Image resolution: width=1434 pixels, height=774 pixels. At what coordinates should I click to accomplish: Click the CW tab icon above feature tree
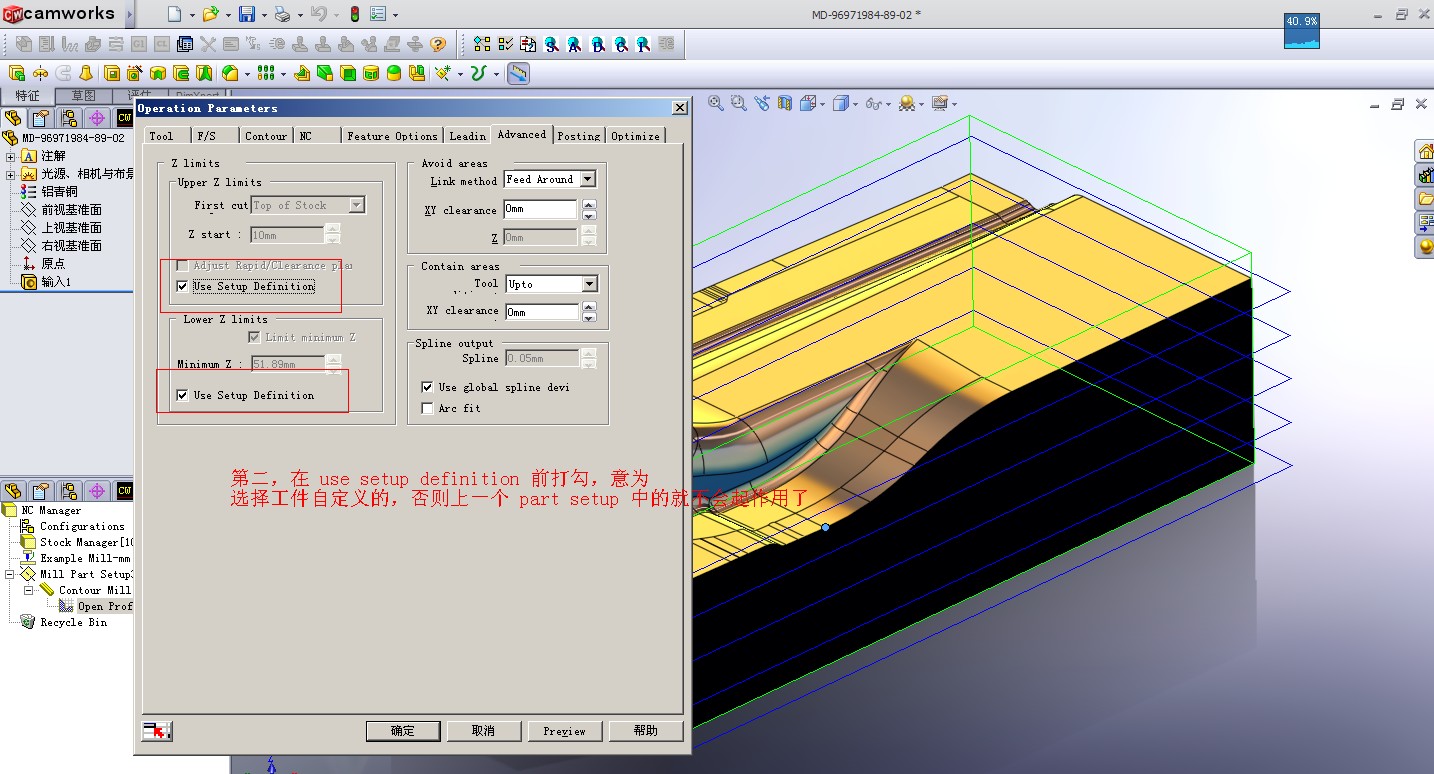[x=125, y=118]
